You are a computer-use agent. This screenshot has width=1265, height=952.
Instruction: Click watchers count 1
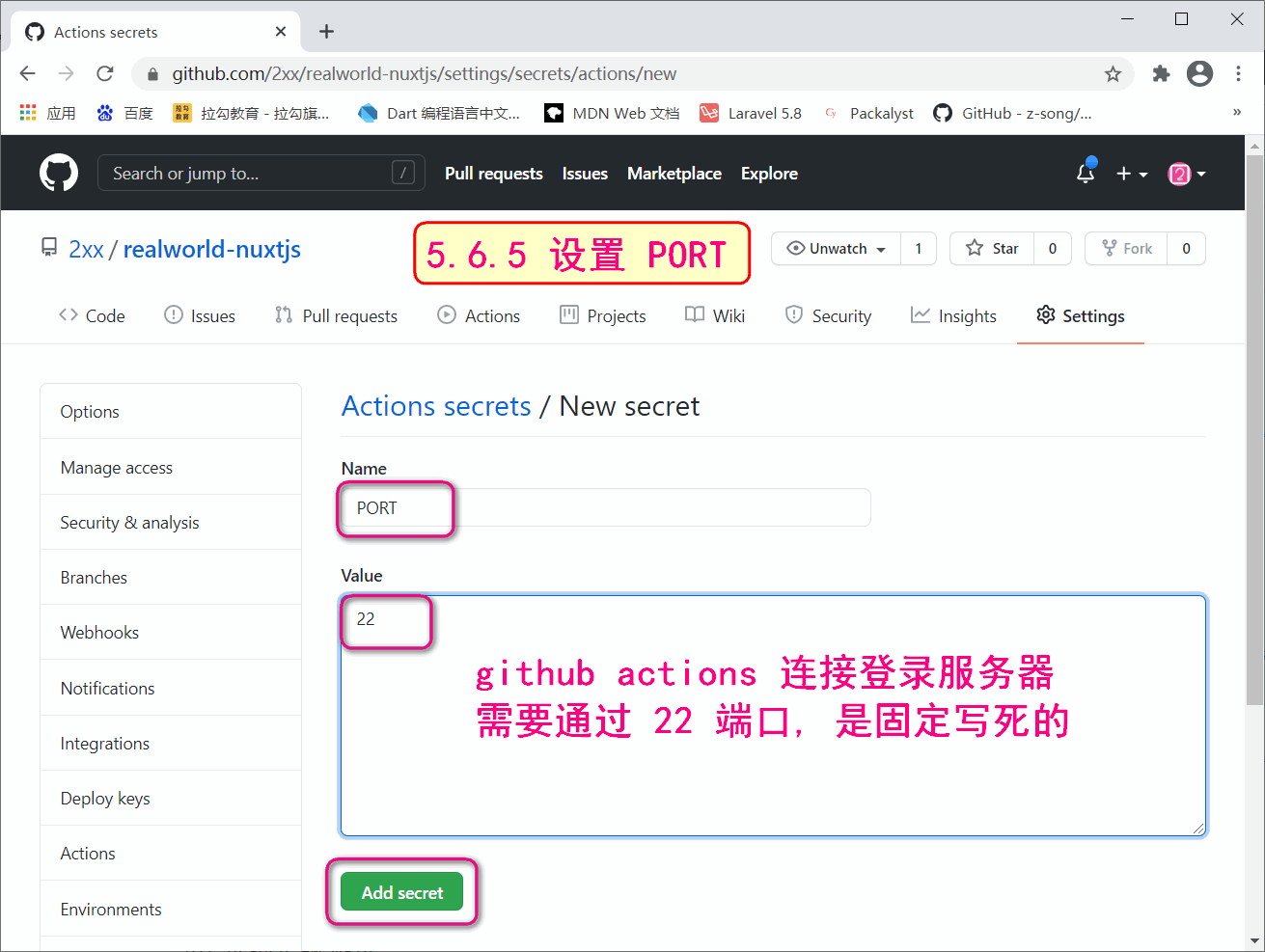919,249
